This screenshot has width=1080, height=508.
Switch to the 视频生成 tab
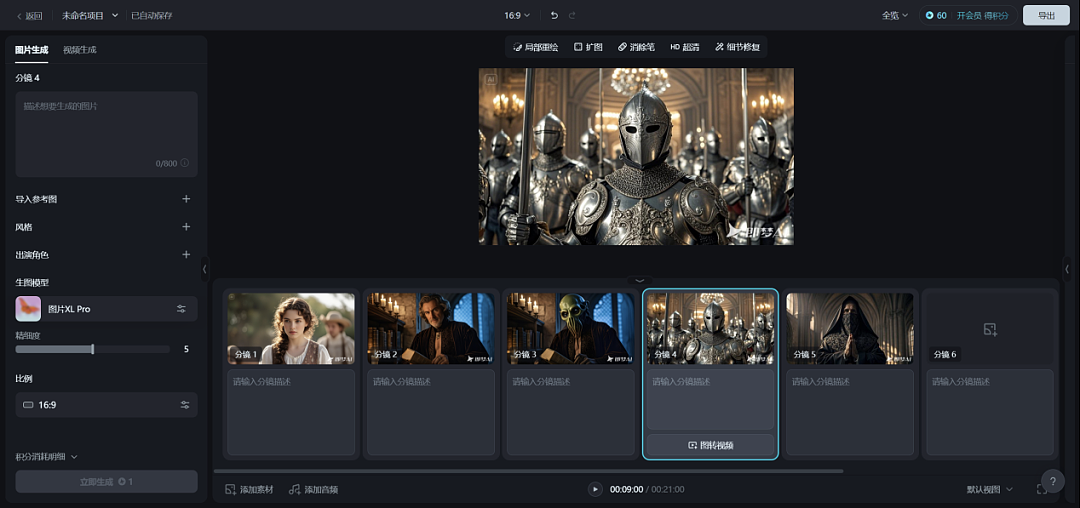click(80, 50)
